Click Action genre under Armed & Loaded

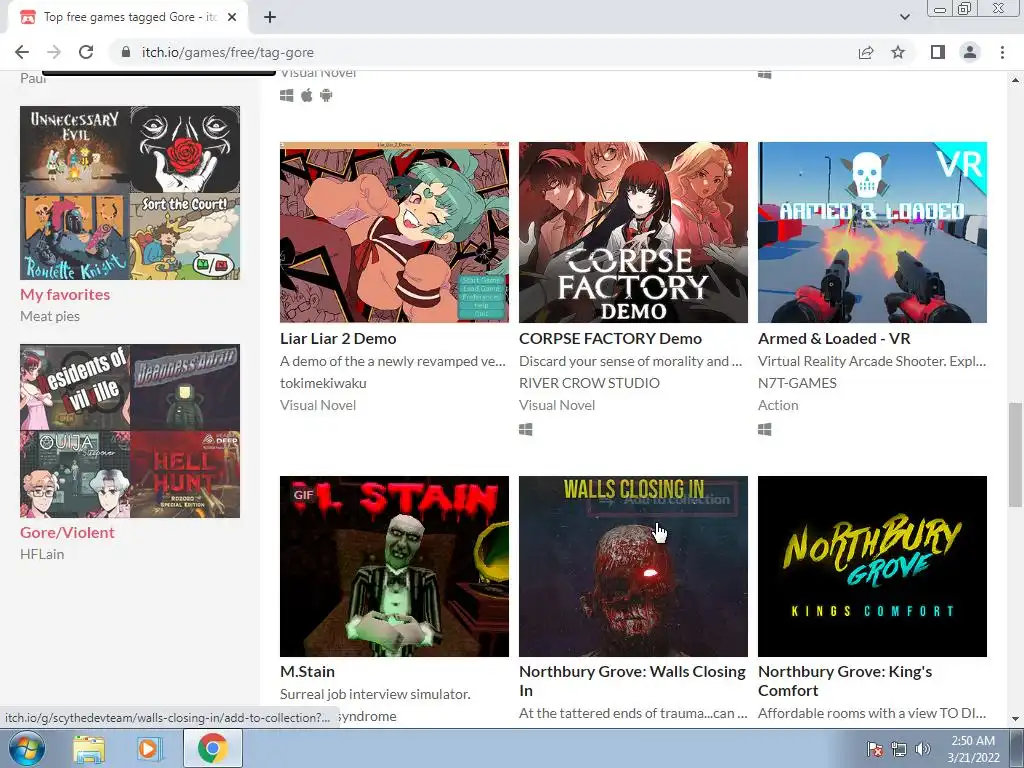778,406
